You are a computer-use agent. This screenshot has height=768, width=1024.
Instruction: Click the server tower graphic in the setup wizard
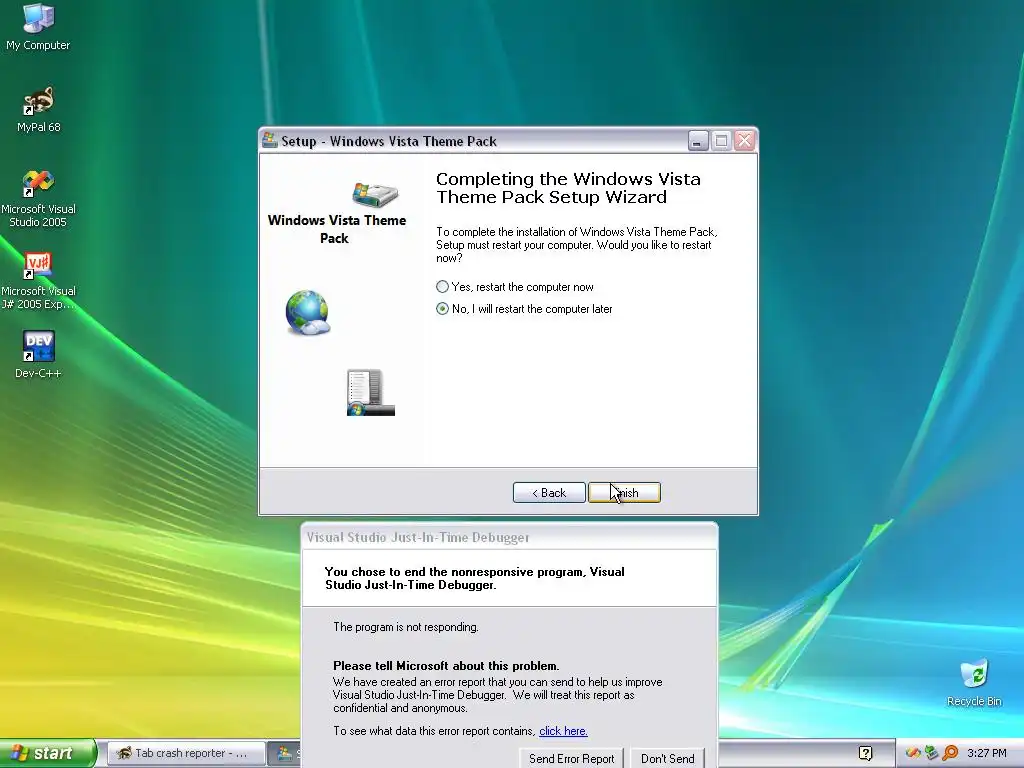(x=370, y=392)
